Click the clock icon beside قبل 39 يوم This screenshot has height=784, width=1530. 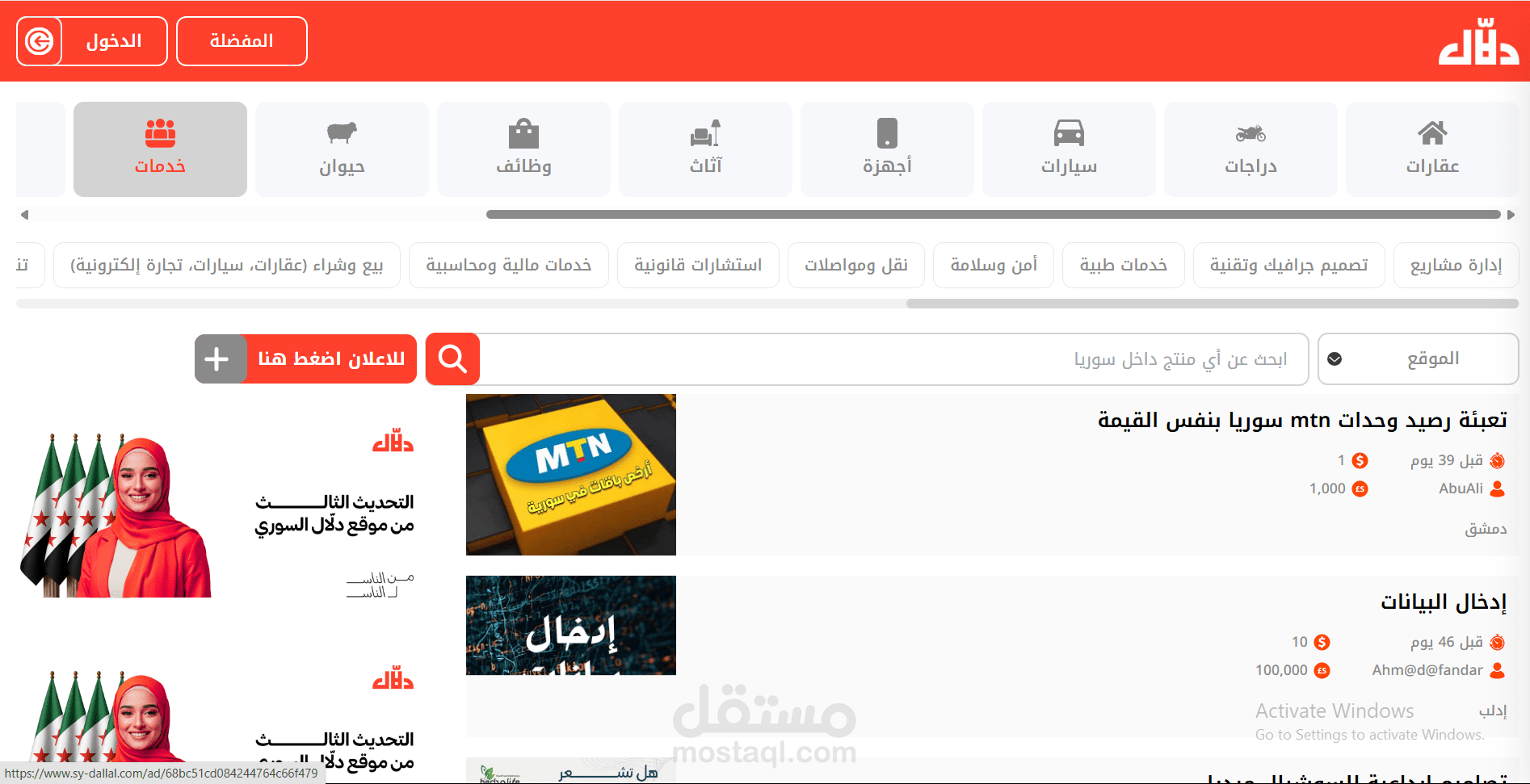1497,461
